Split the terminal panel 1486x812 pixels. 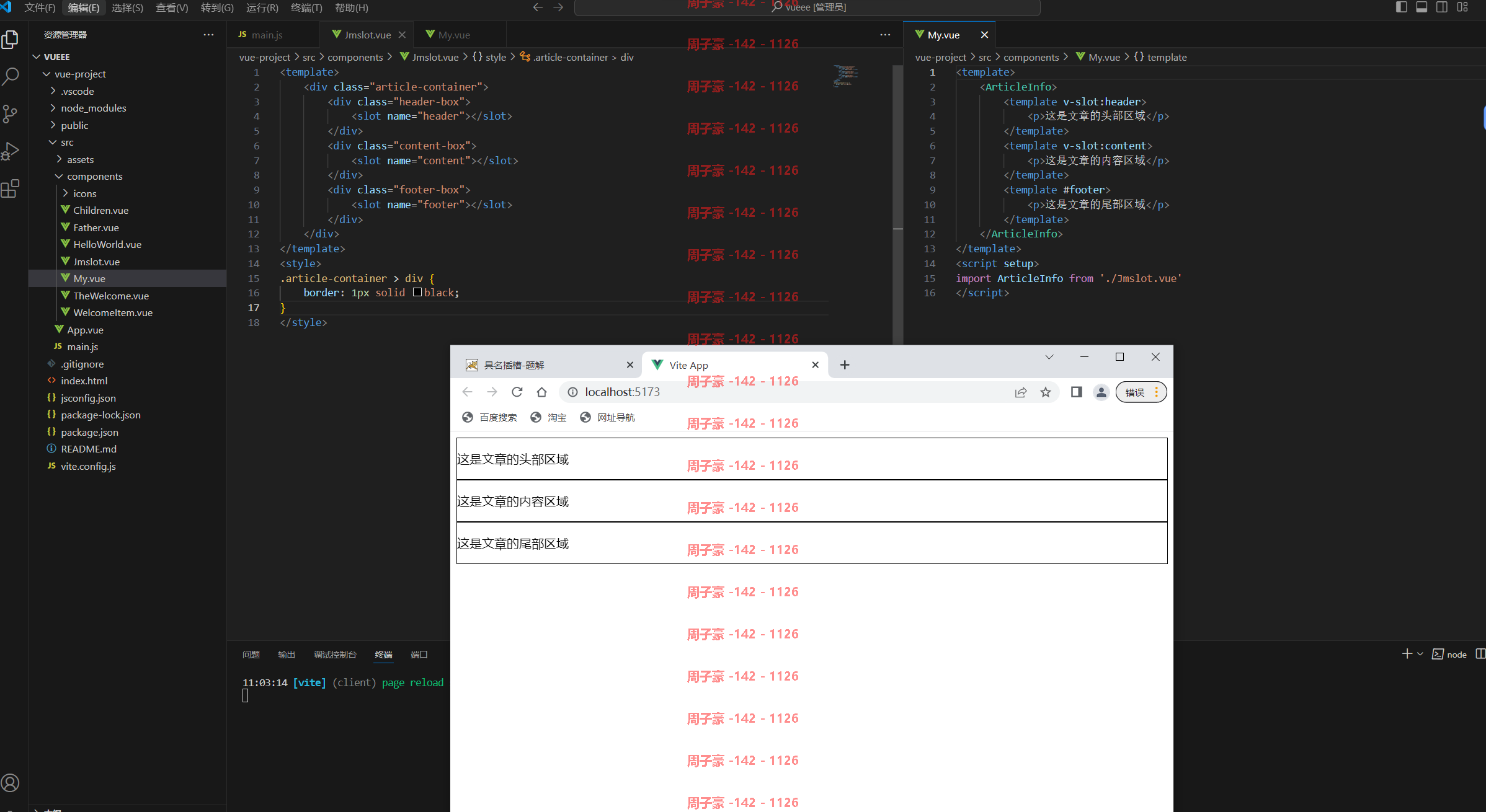(1480, 654)
